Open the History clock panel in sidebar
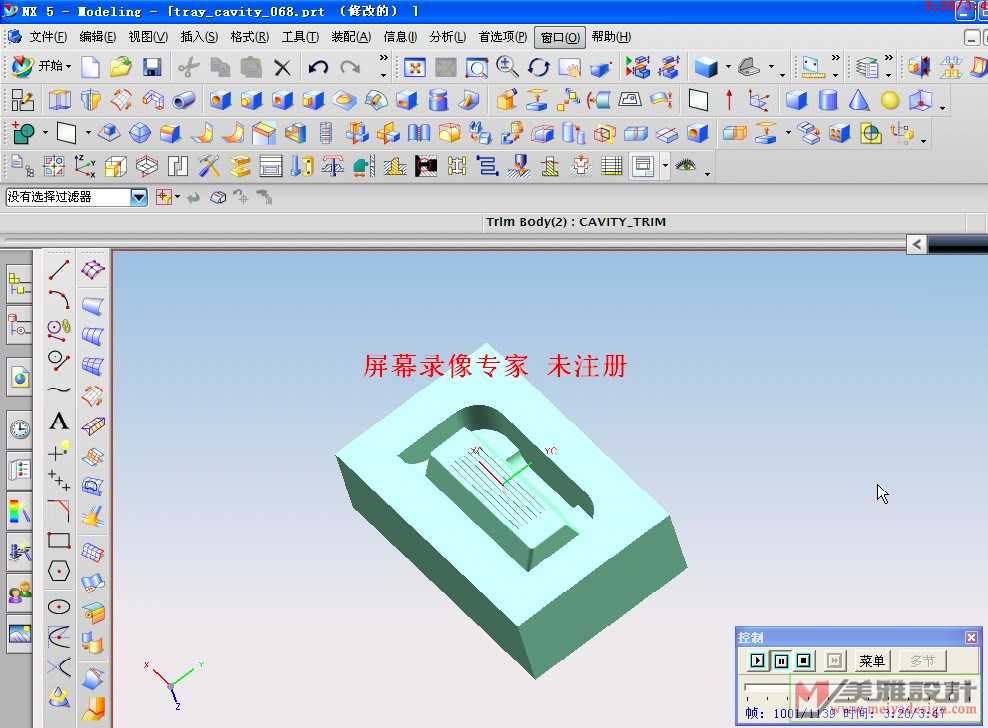The width and height of the screenshot is (988, 728). (20, 429)
